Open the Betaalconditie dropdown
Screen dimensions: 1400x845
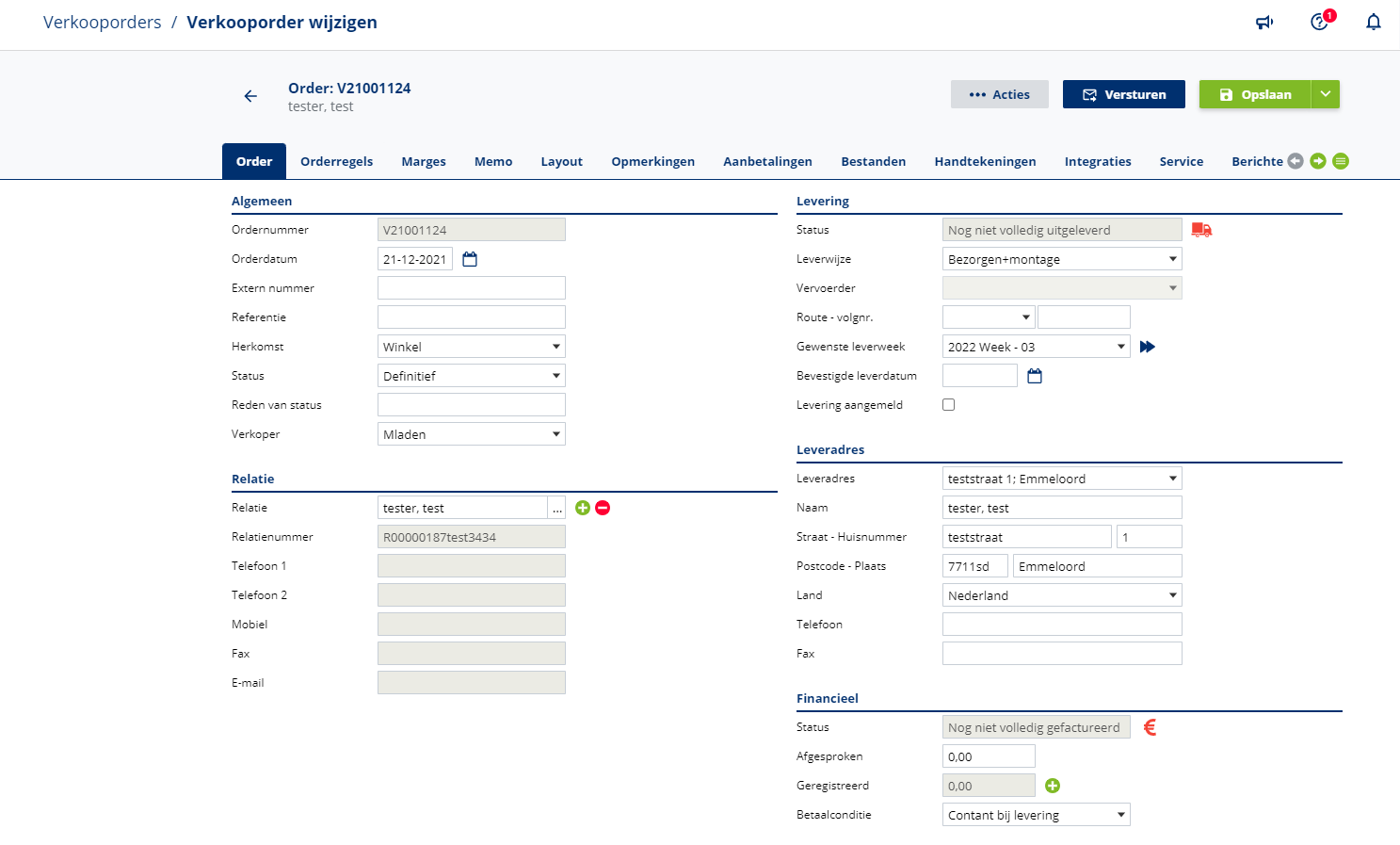1036,815
